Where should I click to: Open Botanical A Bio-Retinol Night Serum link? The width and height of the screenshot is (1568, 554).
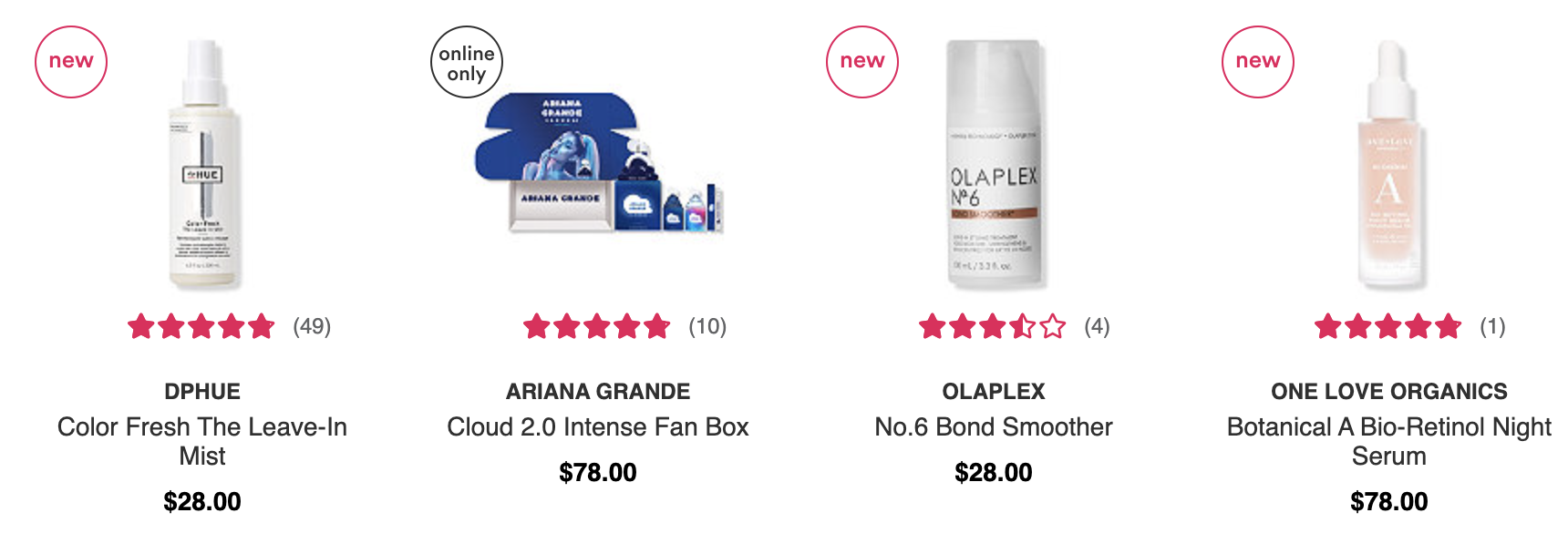tap(1389, 441)
